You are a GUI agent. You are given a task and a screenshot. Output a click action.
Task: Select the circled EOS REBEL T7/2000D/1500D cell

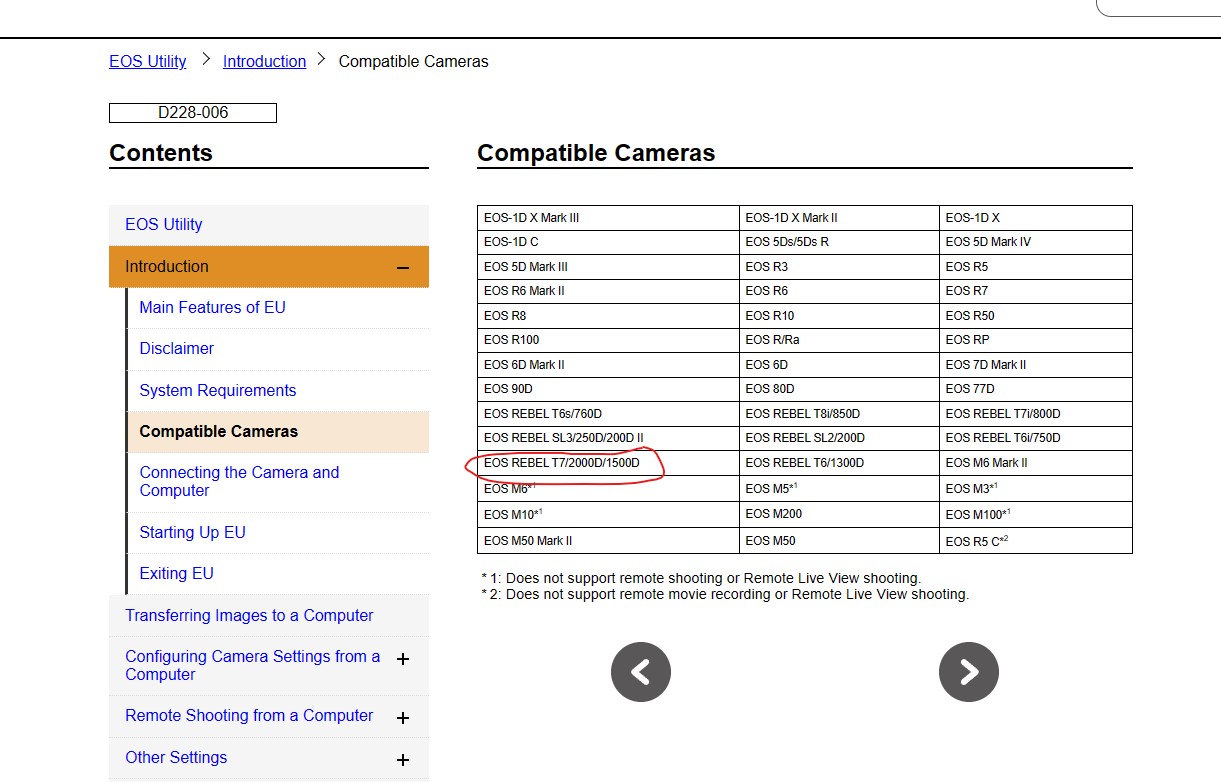pos(563,463)
